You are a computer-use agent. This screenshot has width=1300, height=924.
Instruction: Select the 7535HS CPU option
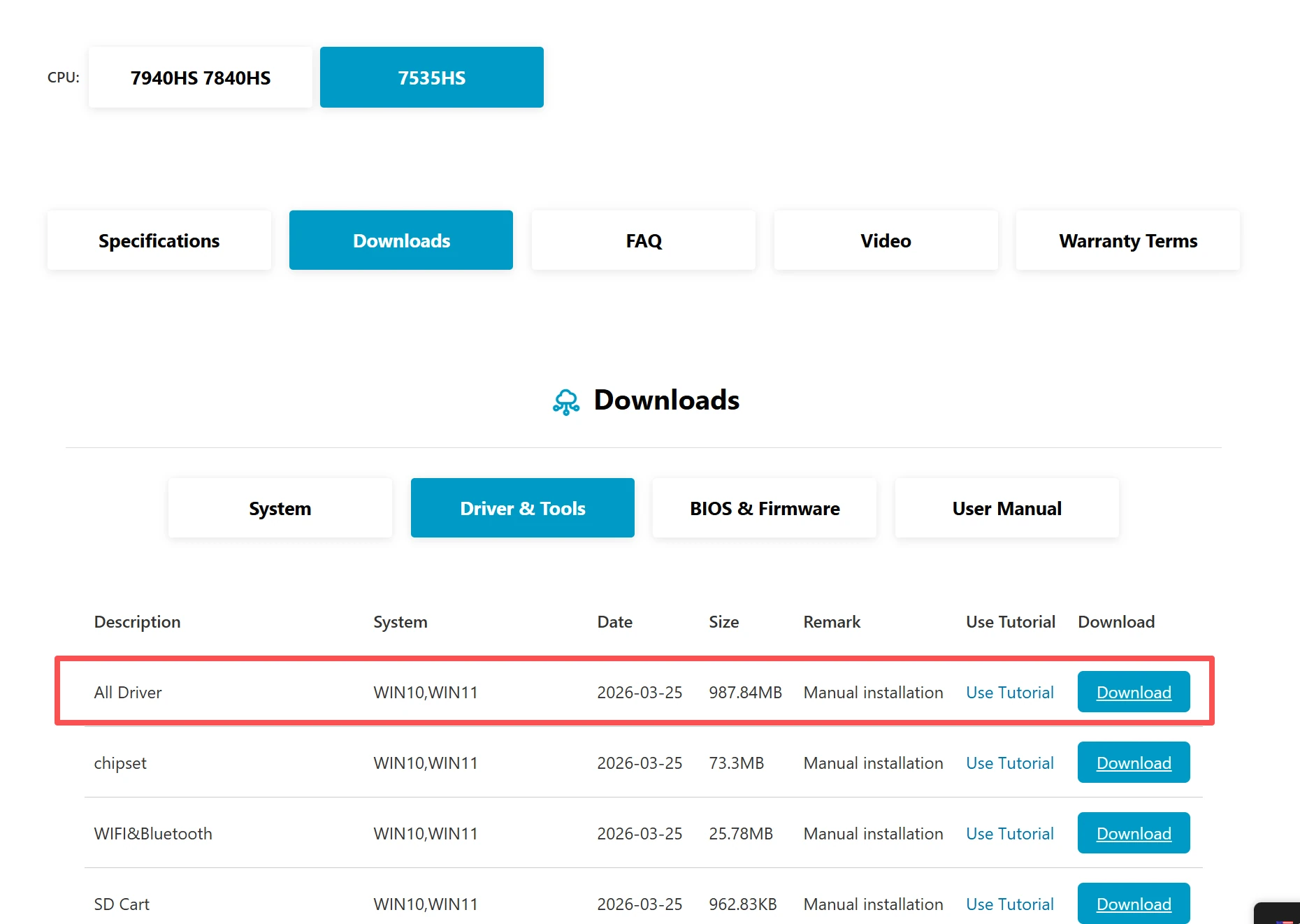click(x=432, y=78)
